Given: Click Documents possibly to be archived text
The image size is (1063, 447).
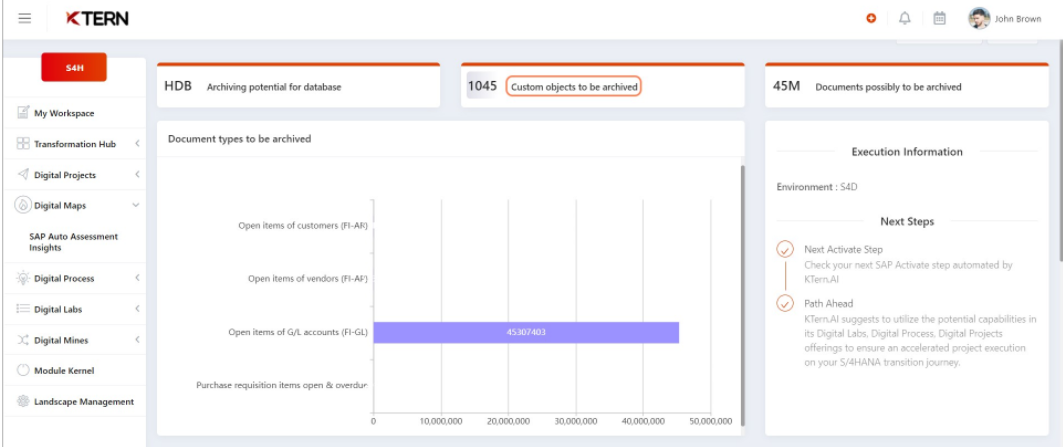Looking at the screenshot, I should 888,87.
